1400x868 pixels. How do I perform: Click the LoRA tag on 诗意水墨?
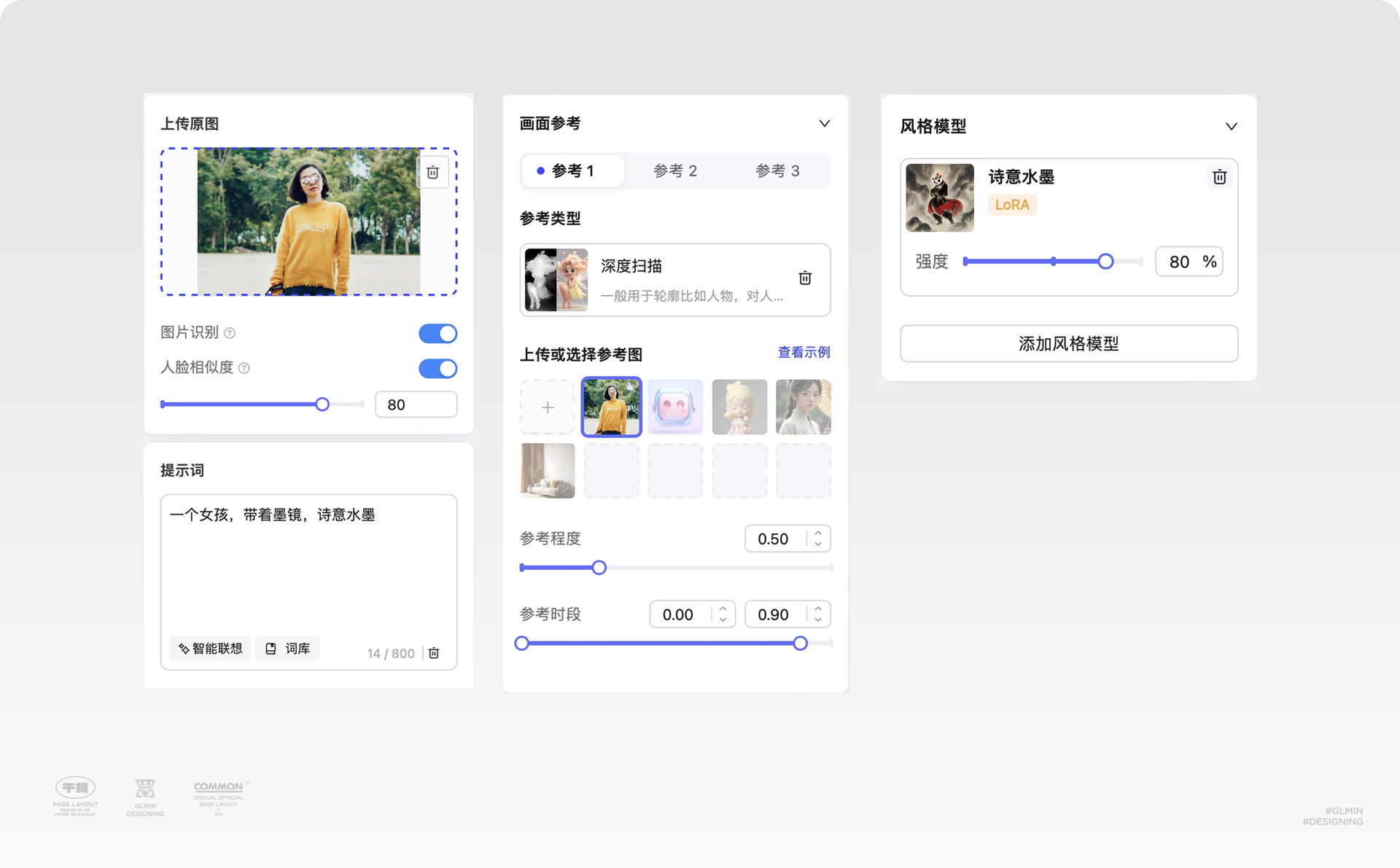[x=1012, y=205]
